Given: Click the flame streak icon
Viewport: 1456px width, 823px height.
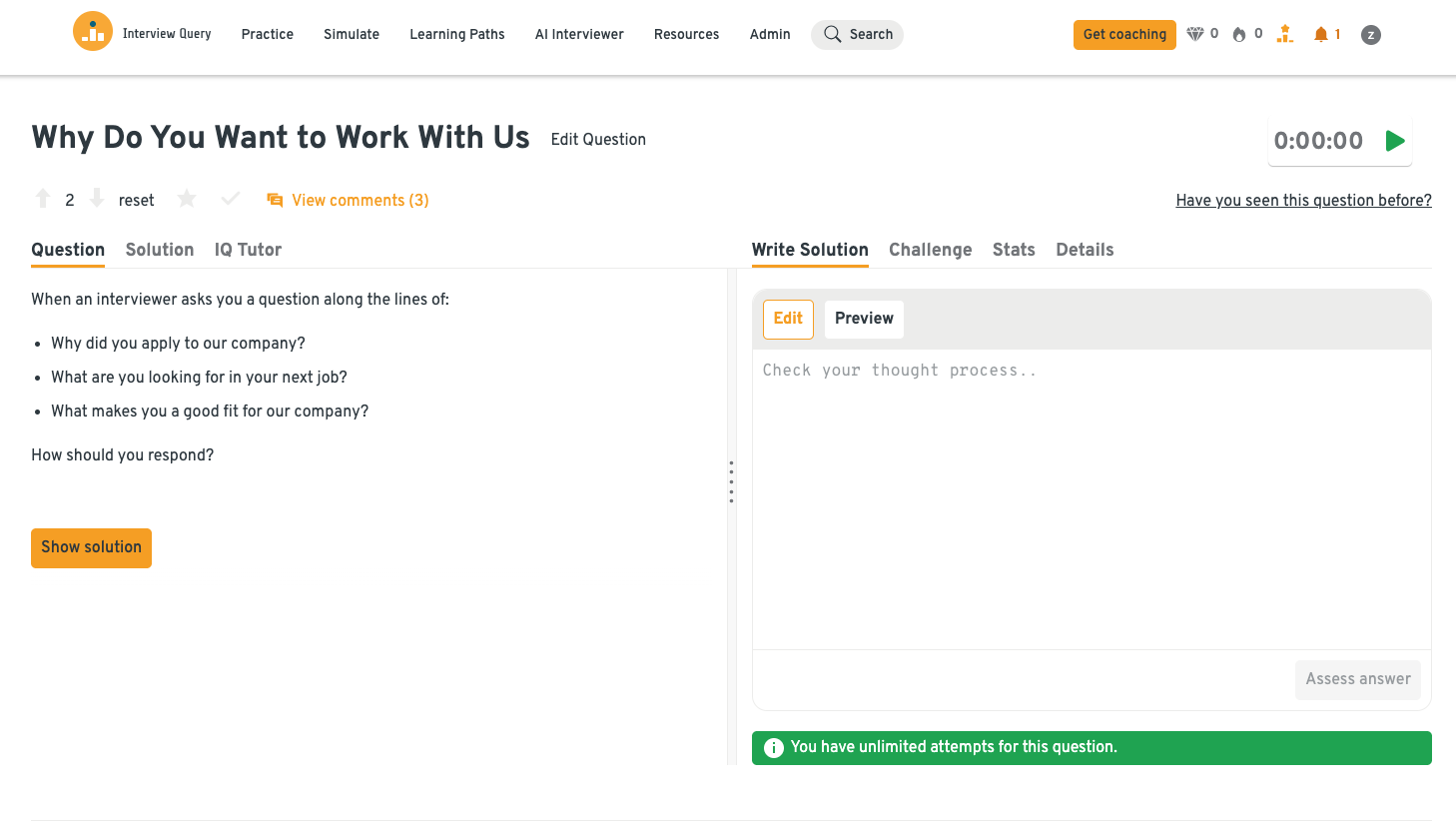Looking at the screenshot, I should tap(1239, 34).
